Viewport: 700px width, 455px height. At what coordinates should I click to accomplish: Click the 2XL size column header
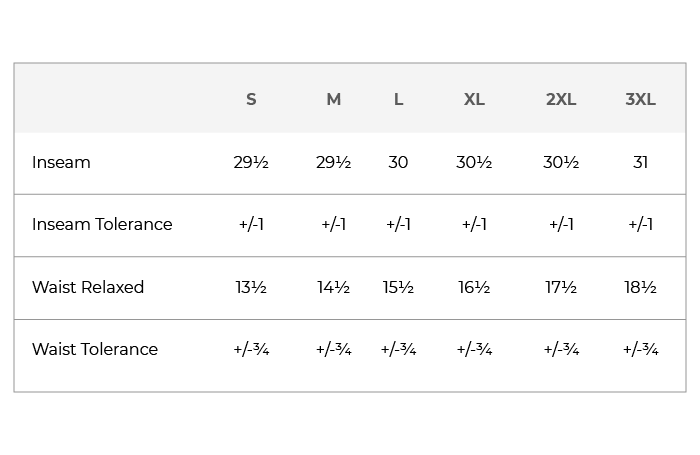coord(561,99)
